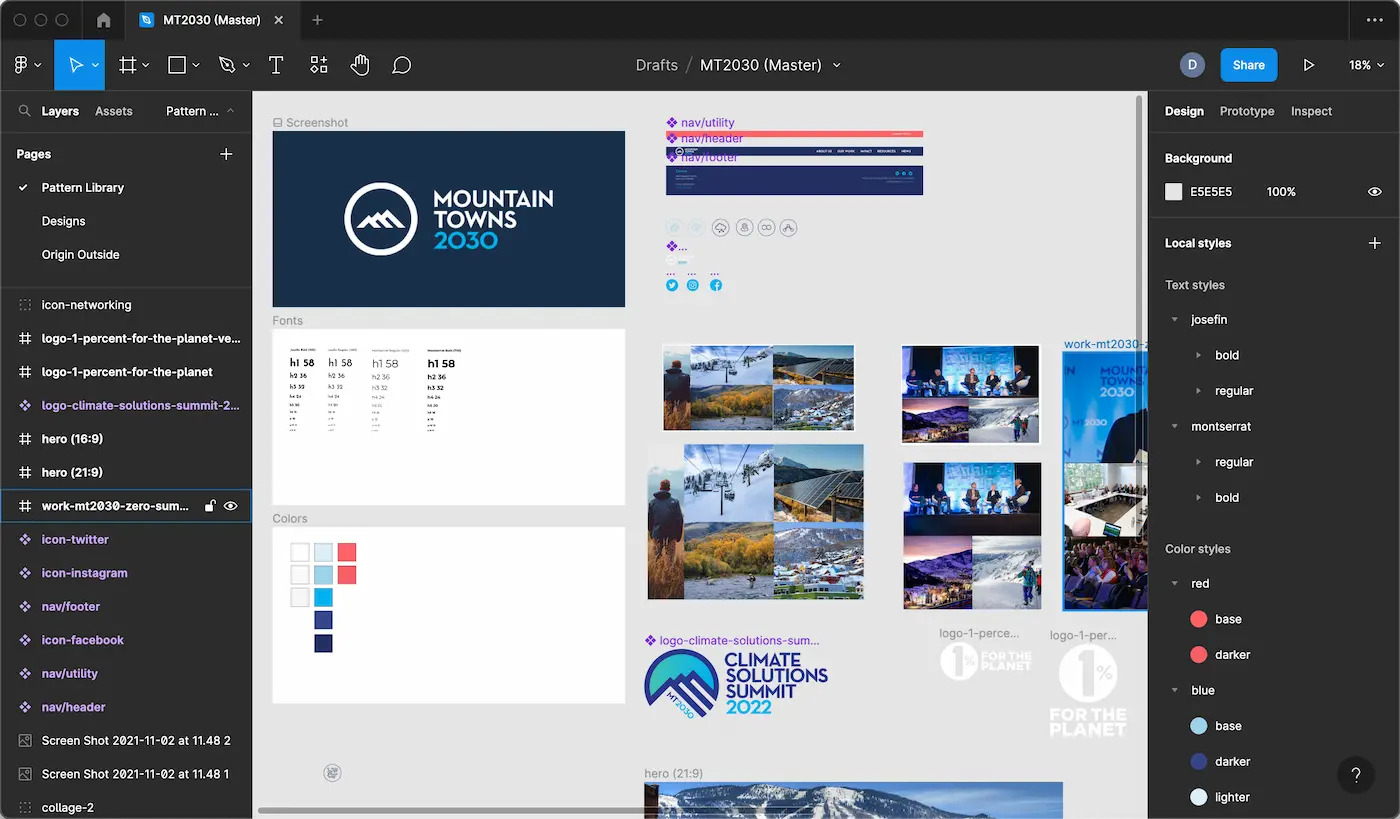Click the Drafts breadcrumb link
The image size is (1400, 819).
(x=657, y=65)
